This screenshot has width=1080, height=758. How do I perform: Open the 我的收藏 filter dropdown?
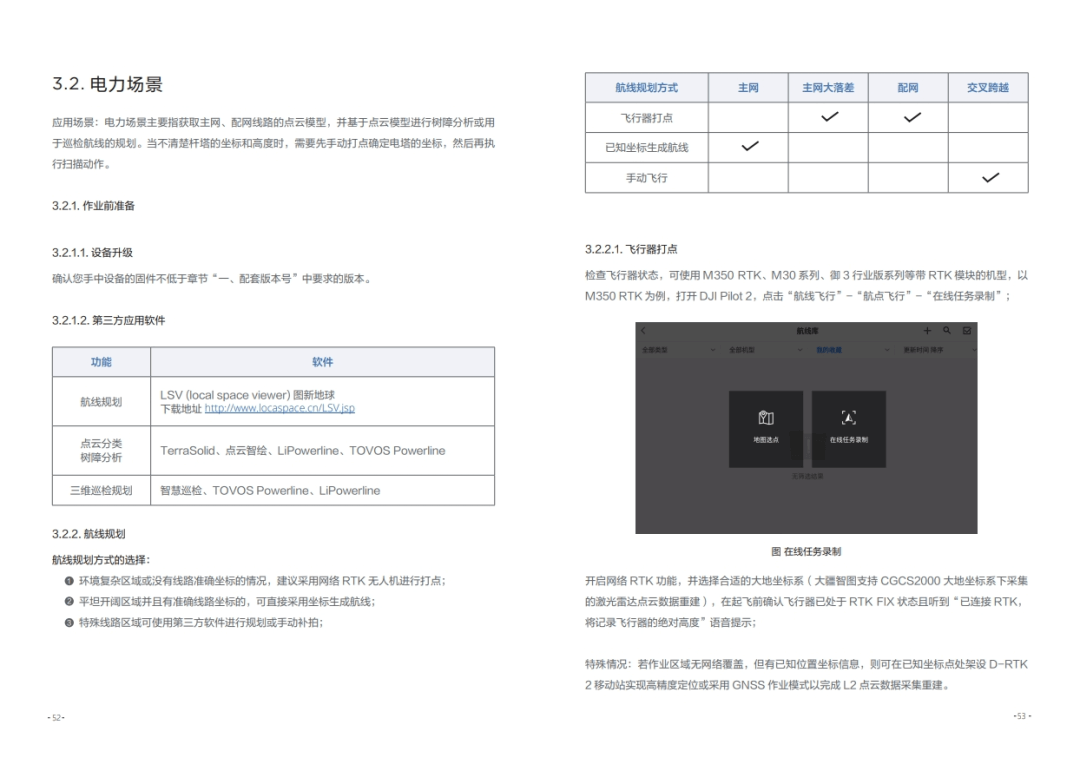point(853,350)
